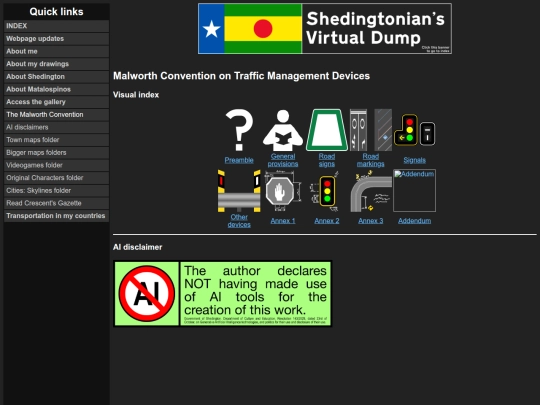Open the Annex 2 traffic light diagram
This screenshot has width=540, height=405.
[x=327, y=191]
